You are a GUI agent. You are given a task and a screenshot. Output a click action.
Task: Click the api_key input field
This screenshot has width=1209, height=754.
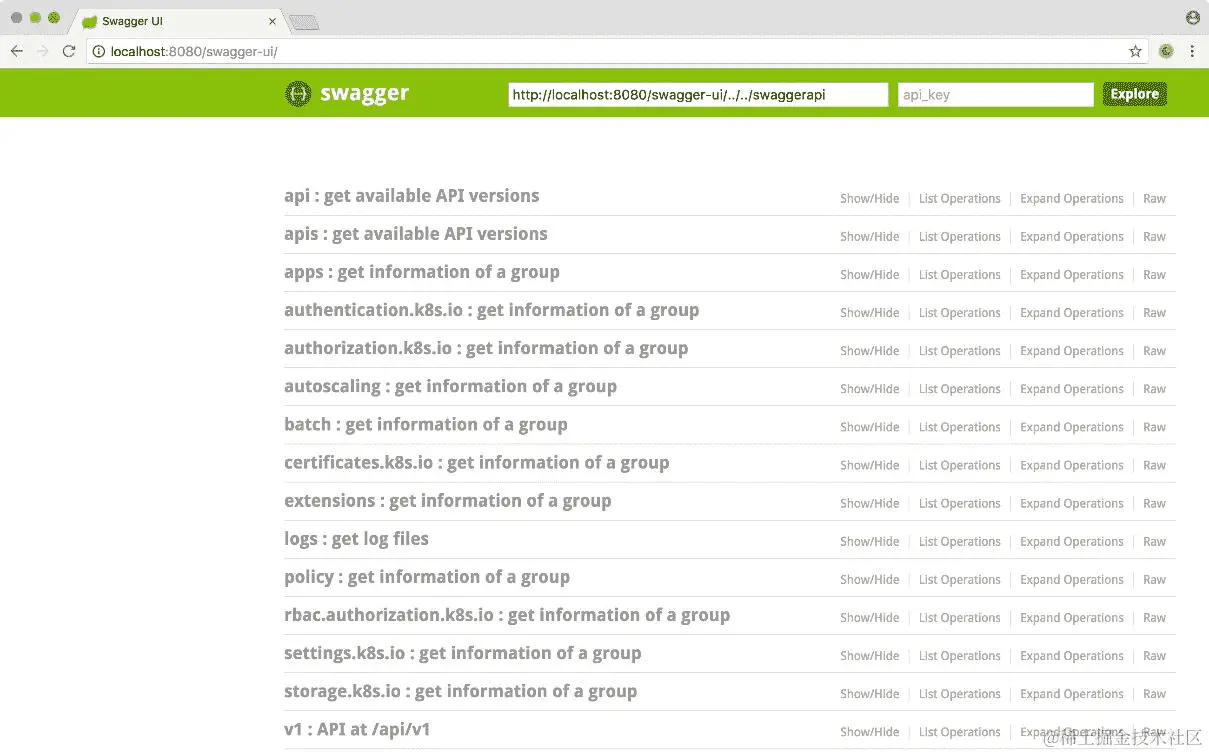coord(996,94)
